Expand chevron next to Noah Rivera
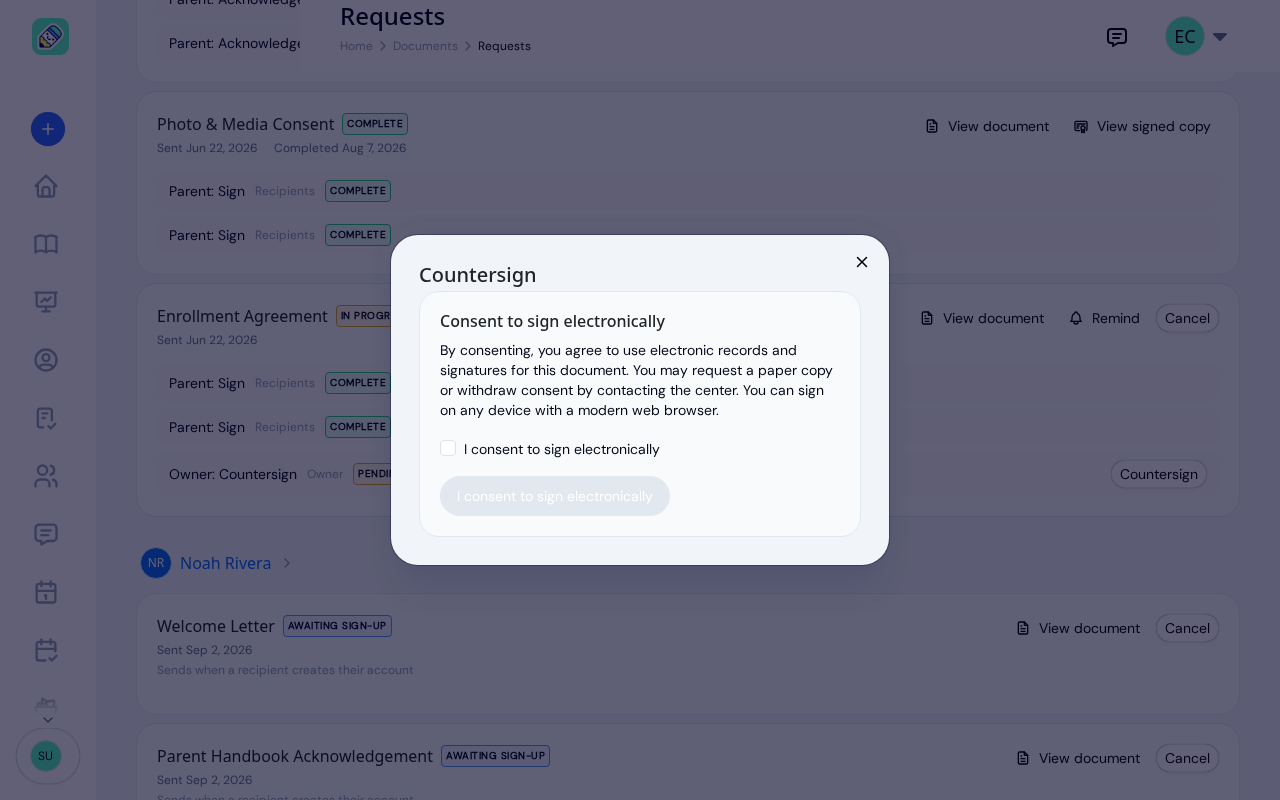Screen dimensions: 1280x800 (286, 563)
